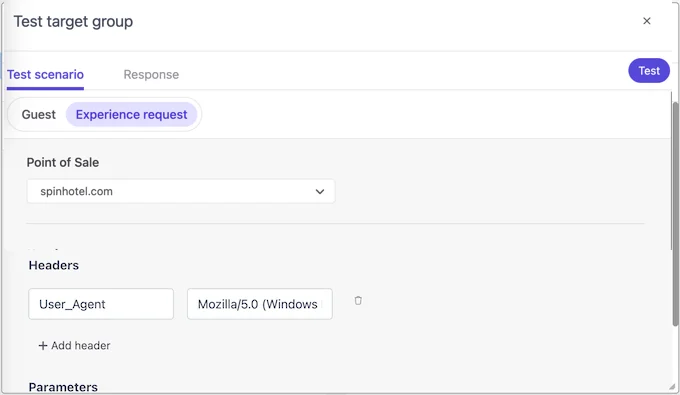
Task: Click the vertical scrollbar thumb
Action: [x=675, y=214]
